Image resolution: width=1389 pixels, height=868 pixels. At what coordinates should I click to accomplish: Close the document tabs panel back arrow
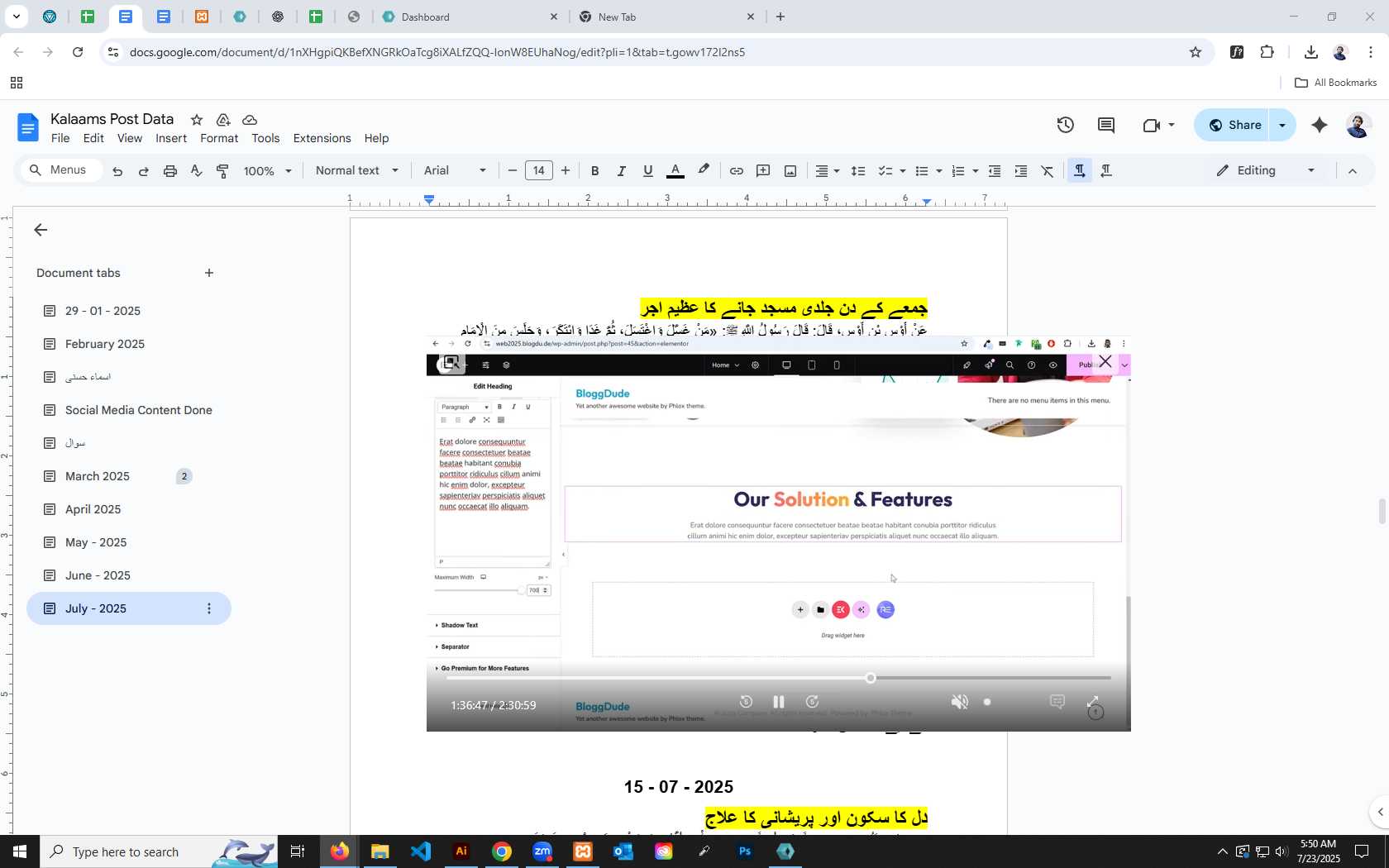click(41, 230)
